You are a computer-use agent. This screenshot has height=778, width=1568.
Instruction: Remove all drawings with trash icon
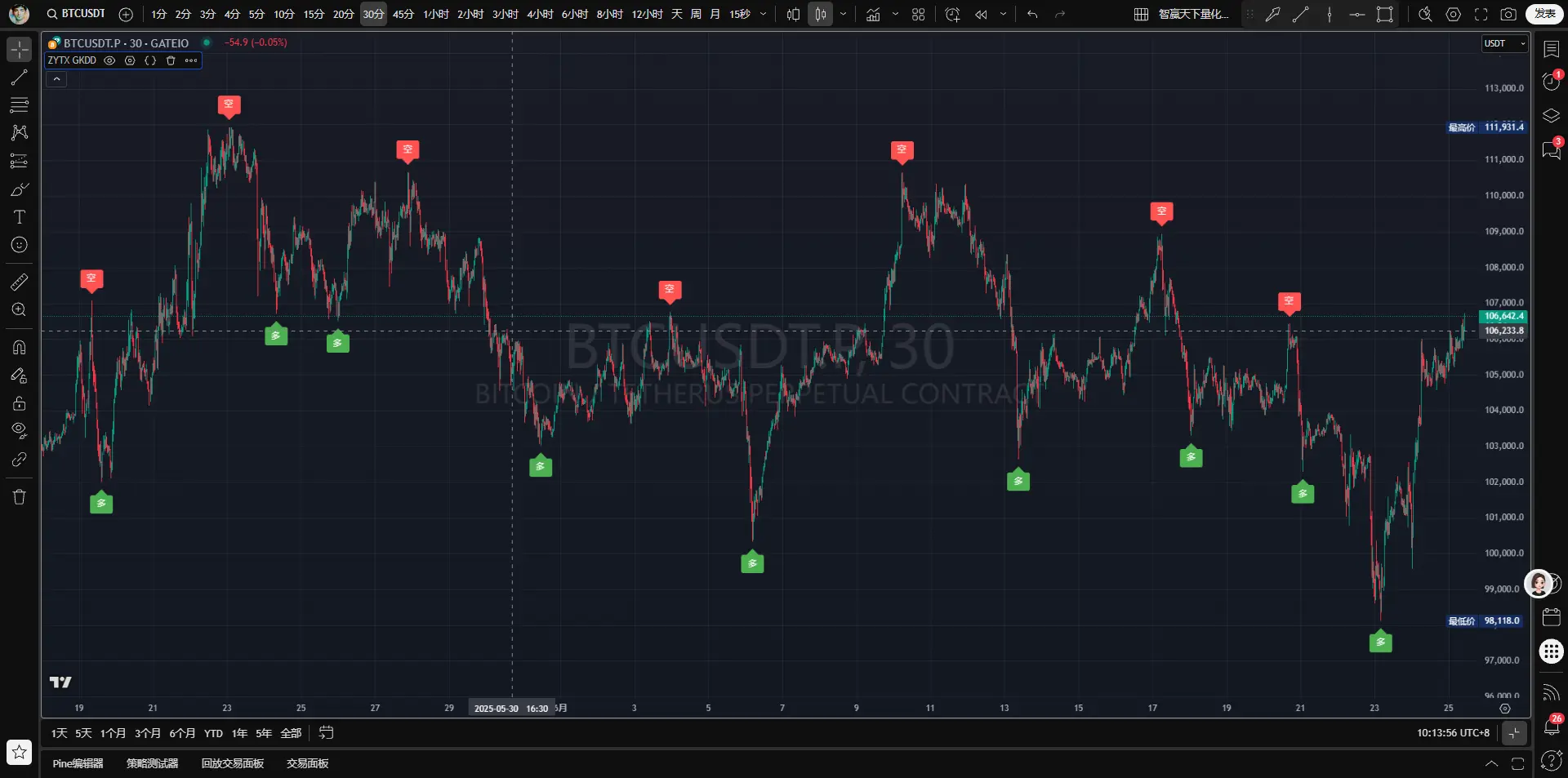coord(20,497)
